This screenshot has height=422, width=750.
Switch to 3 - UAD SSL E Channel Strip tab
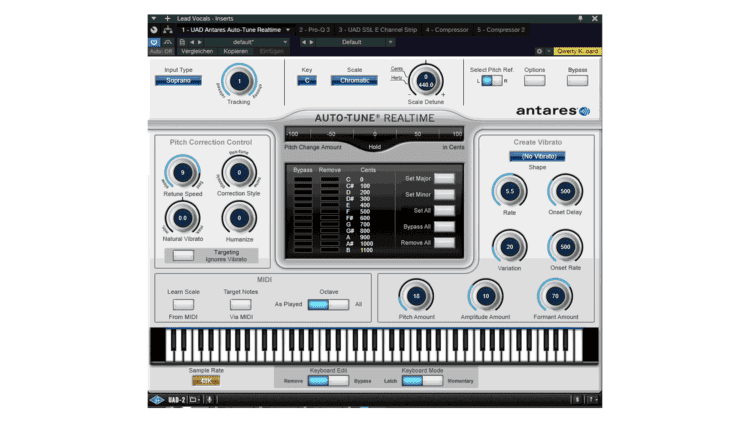(x=378, y=30)
